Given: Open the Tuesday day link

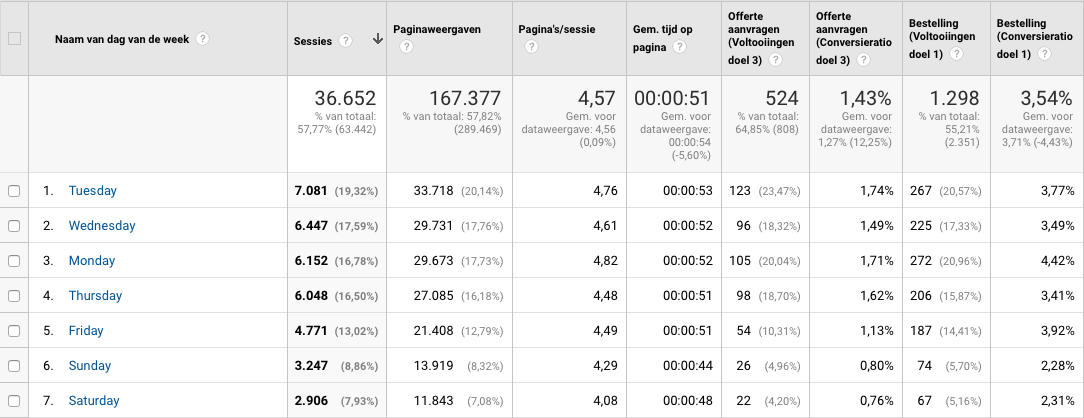Looking at the screenshot, I should [93, 191].
